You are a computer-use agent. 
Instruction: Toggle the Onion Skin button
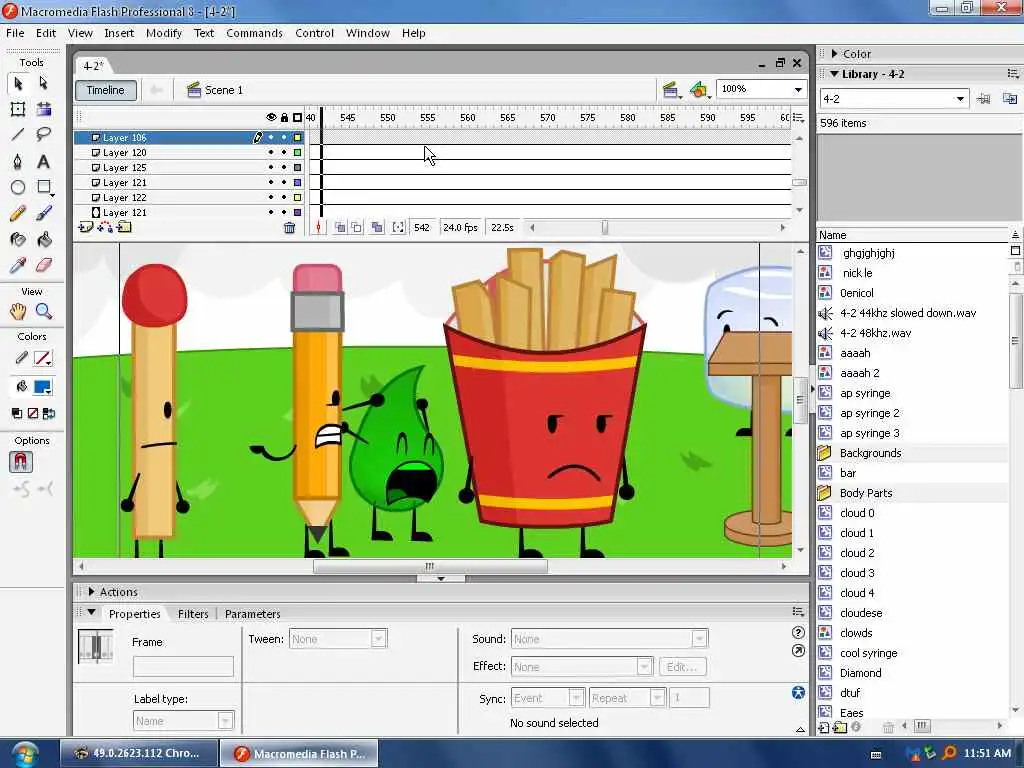click(x=340, y=227)
